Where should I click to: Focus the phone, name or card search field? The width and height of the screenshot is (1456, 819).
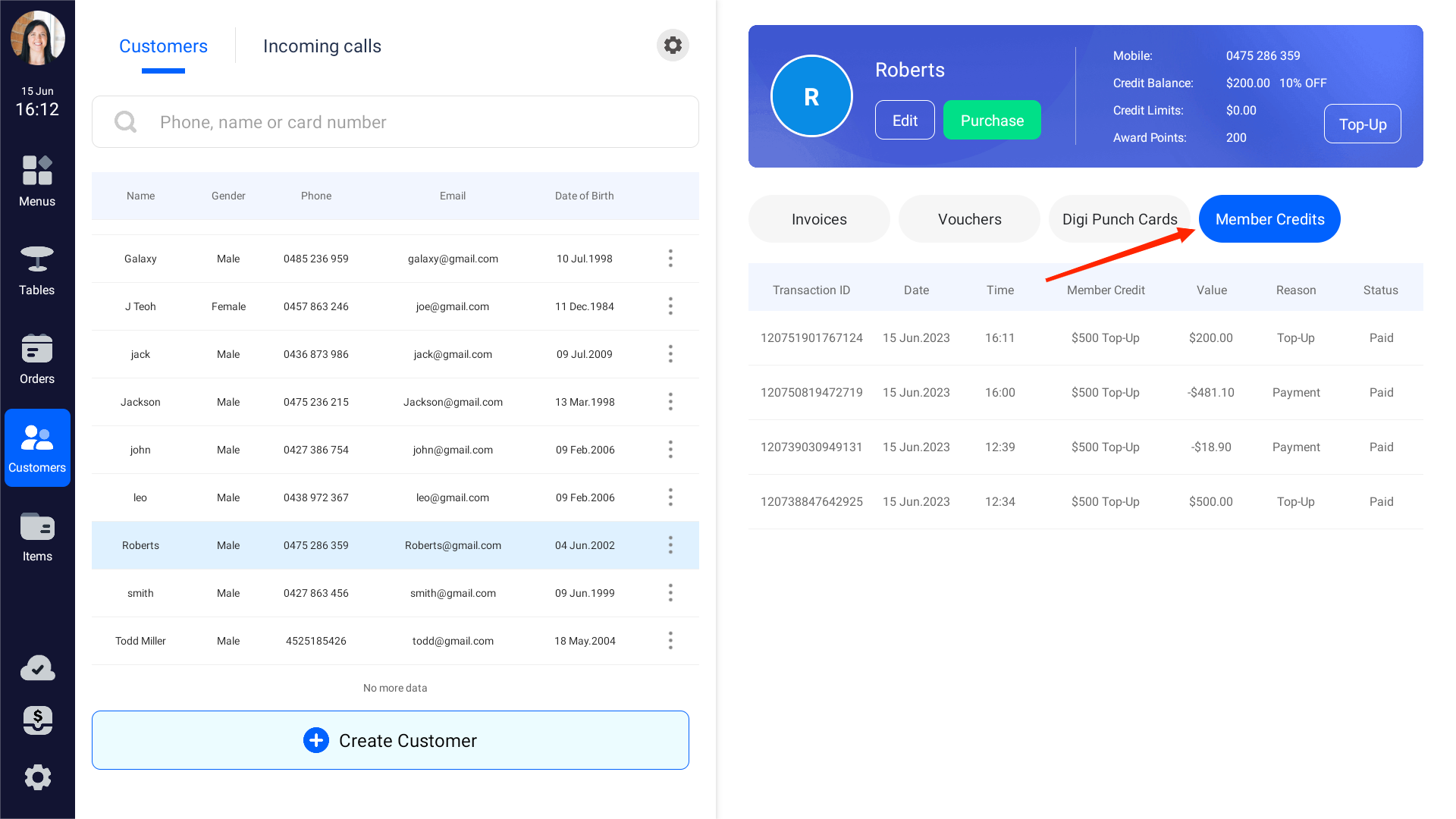tap(395, 122)
